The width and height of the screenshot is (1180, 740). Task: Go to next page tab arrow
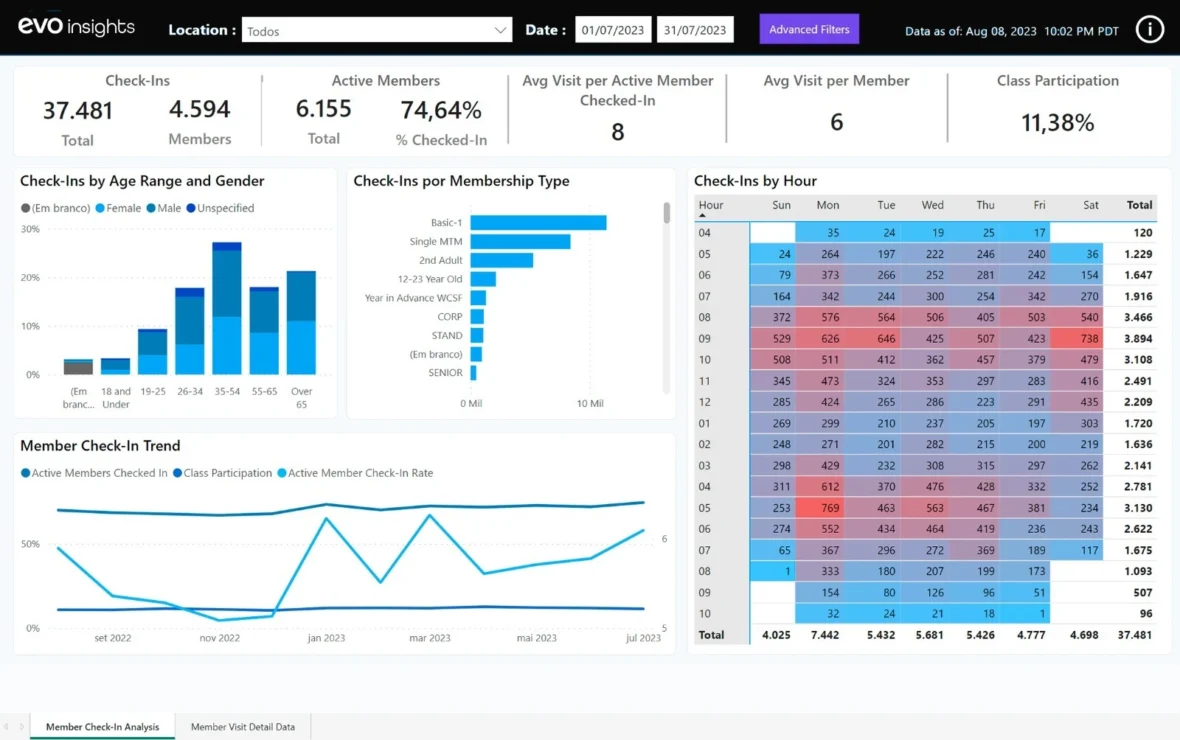coord(21,727)
